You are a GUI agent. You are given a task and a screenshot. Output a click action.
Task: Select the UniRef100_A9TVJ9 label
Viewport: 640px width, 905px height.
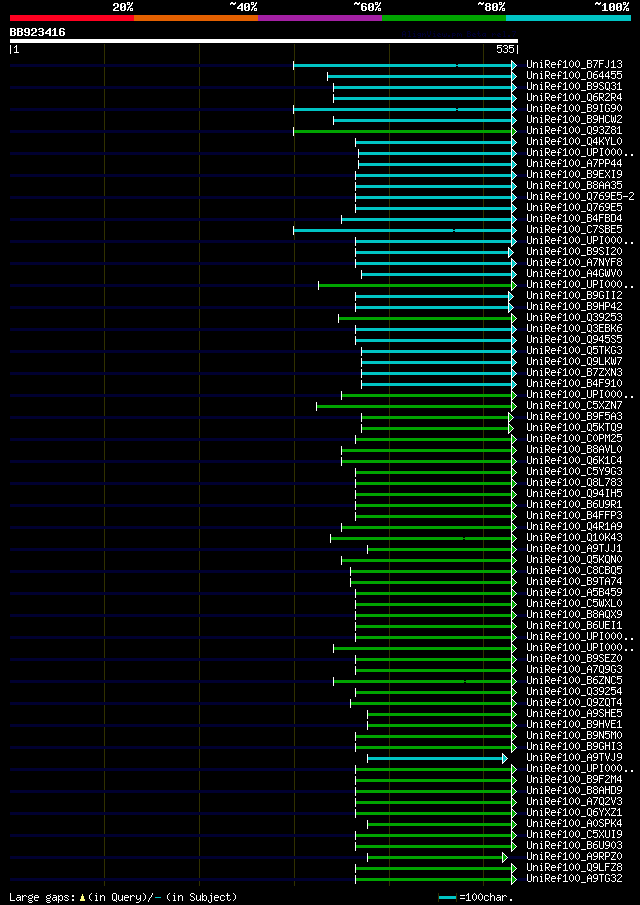point(574,757)
